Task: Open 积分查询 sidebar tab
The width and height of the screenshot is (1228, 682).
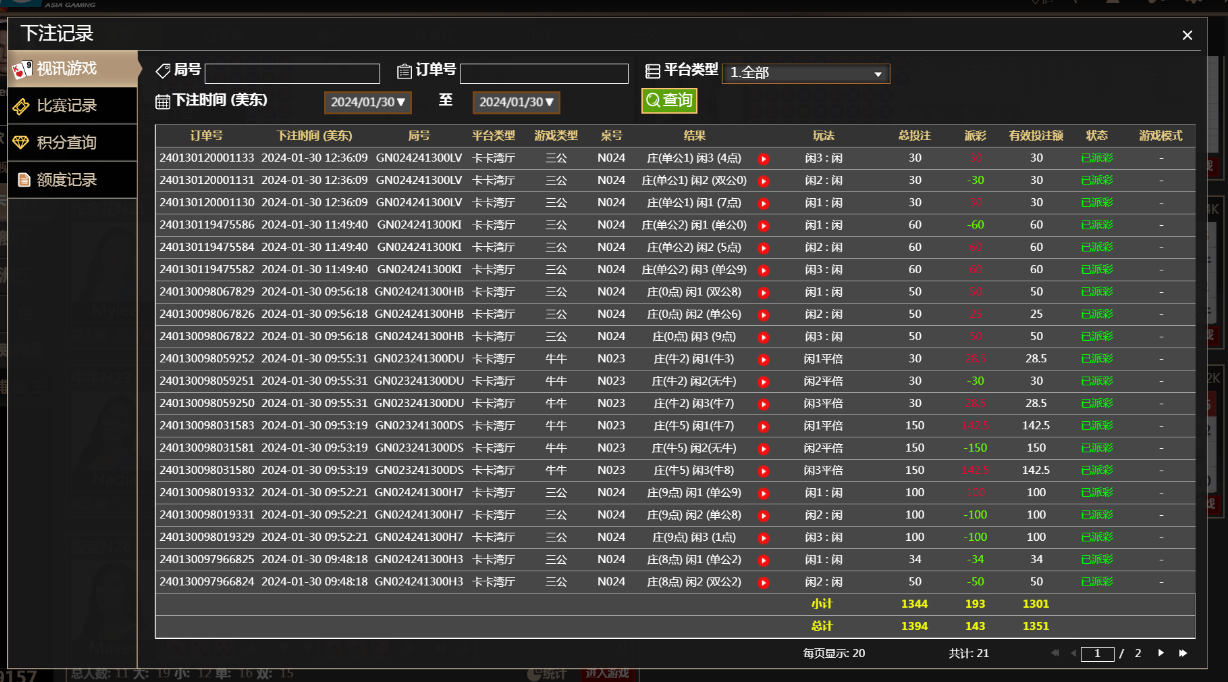Action: (x=69, y=143)
